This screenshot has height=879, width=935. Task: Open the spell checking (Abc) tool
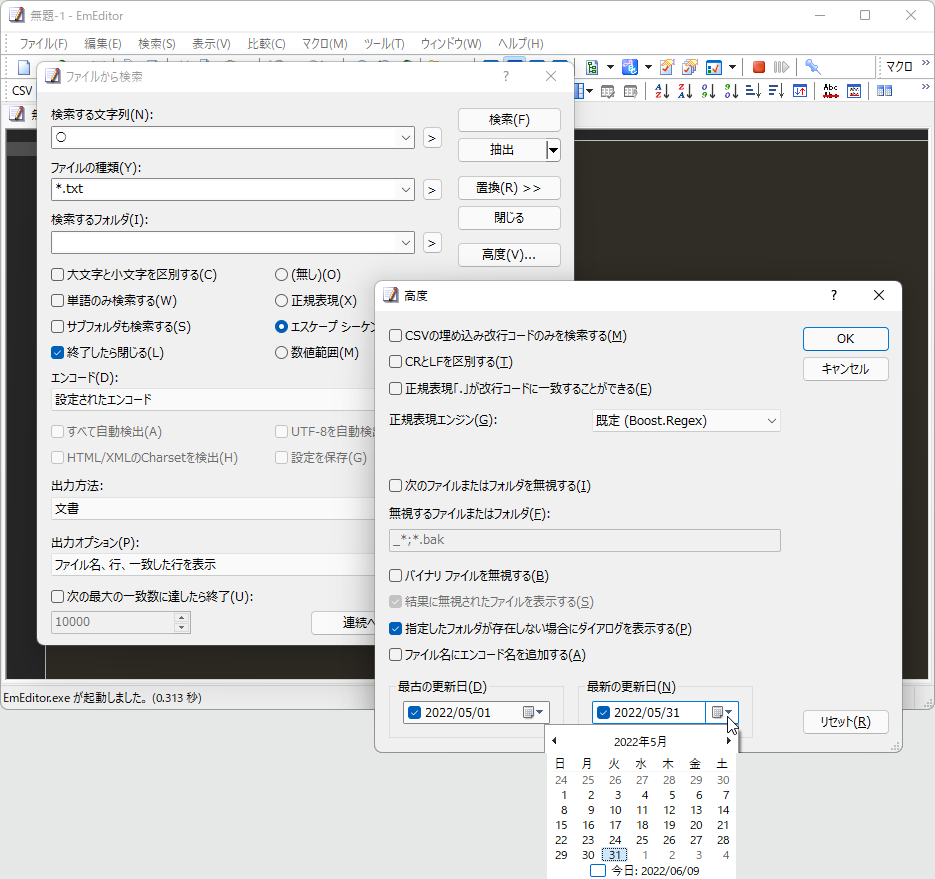pos(829,90)
